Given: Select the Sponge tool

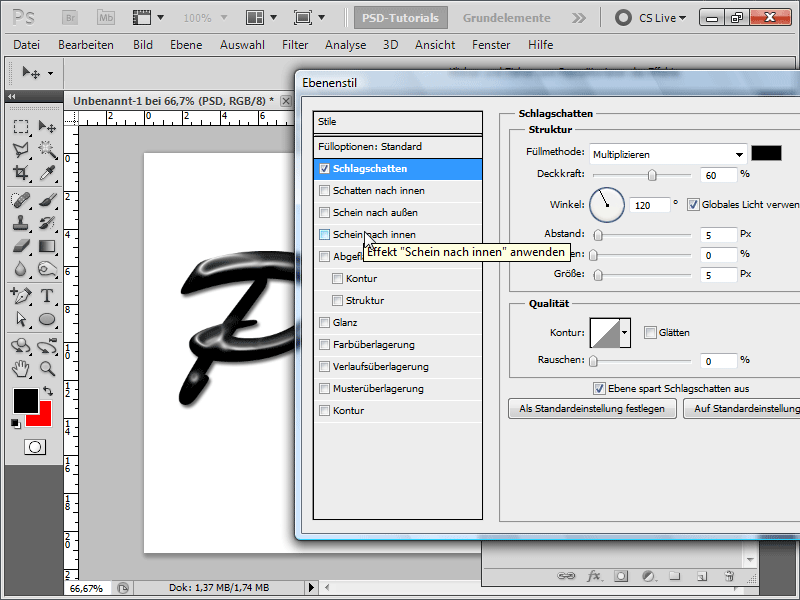Looking at the screenshot, I should [47, 269].
